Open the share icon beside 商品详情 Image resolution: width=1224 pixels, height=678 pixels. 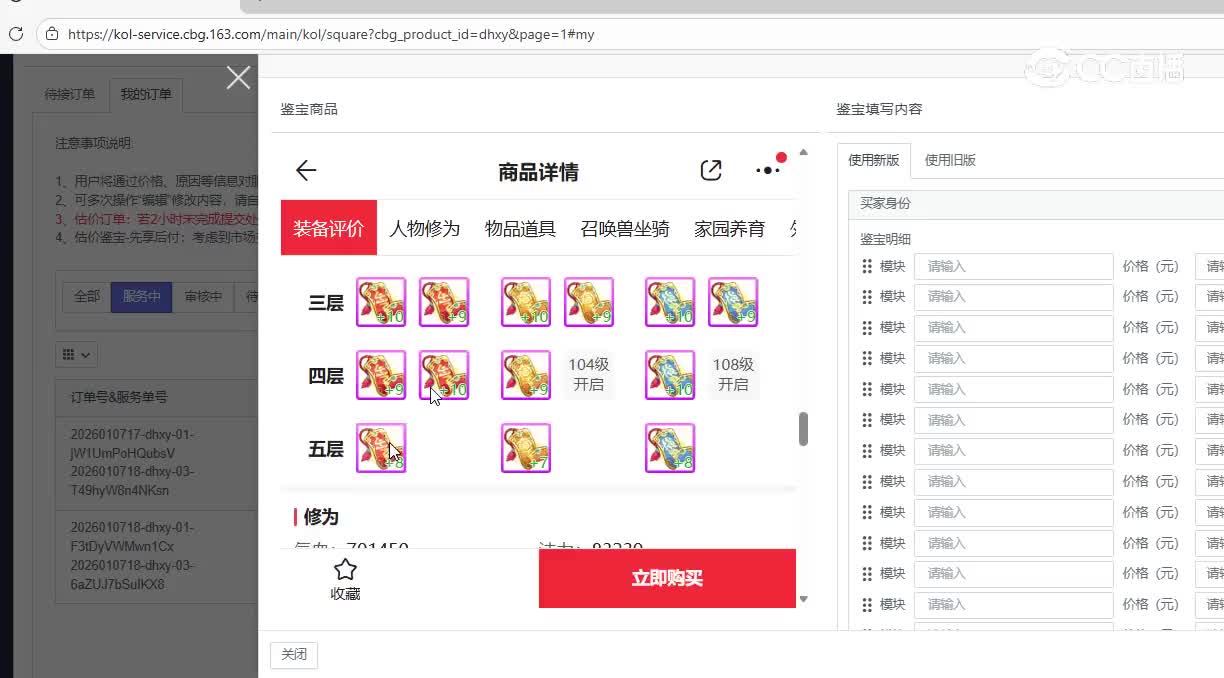(711, 171)
